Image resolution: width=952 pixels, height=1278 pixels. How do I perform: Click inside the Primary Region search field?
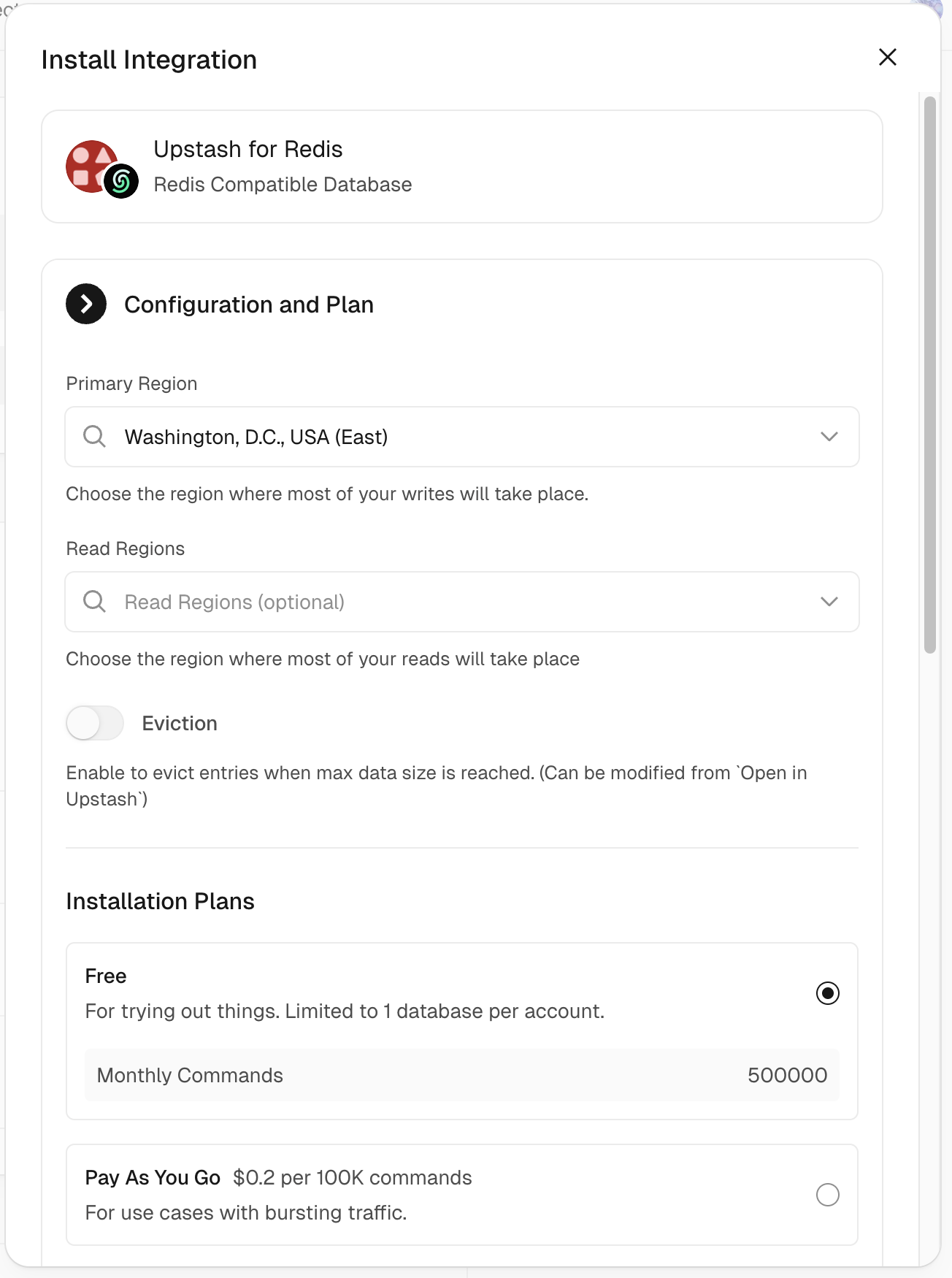(365, 437)
